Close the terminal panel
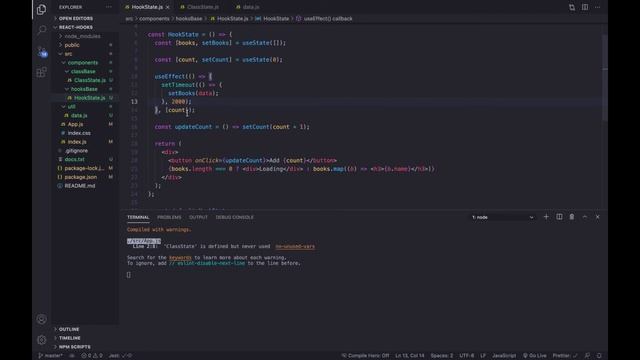 [598, 217]
